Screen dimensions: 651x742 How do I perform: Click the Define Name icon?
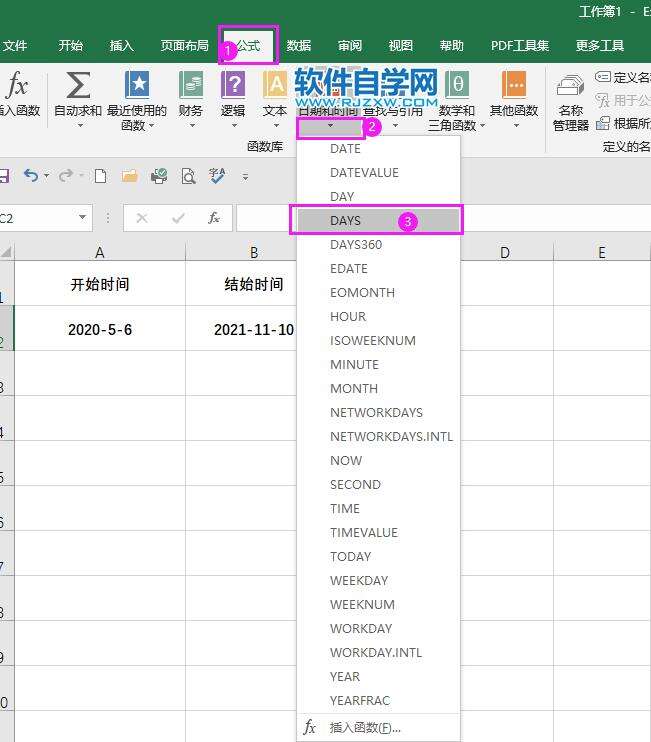pos(603,77)
